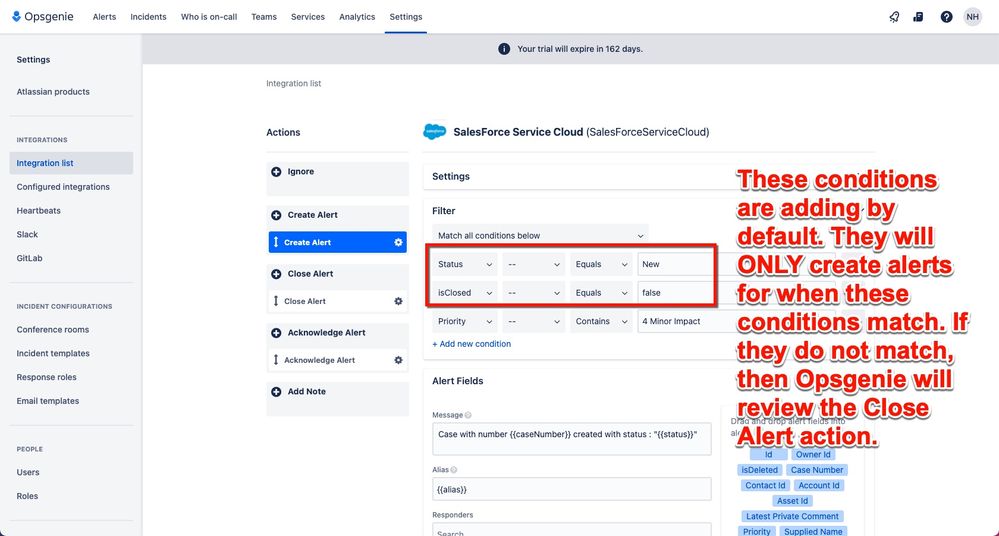Grab the reorder handle on Close Alert rule
This screenshot has height=536, width=999.
point(276,301)
